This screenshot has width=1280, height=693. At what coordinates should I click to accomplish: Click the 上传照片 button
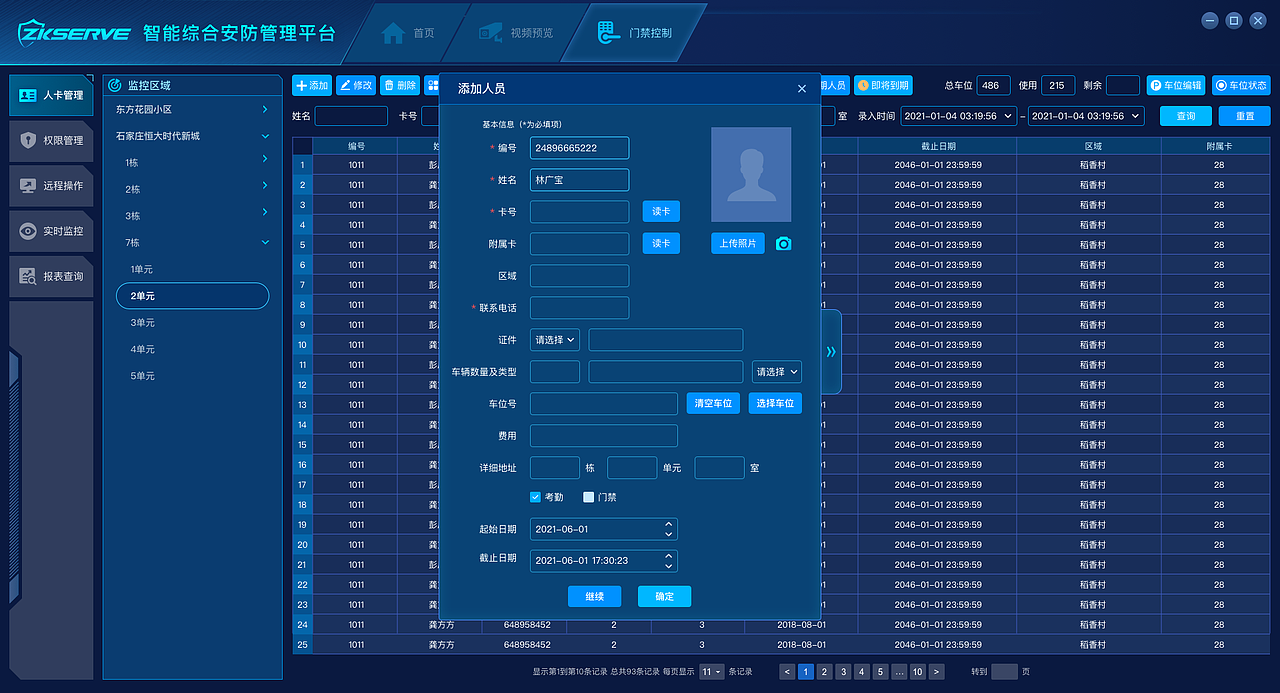click(738, 243)
